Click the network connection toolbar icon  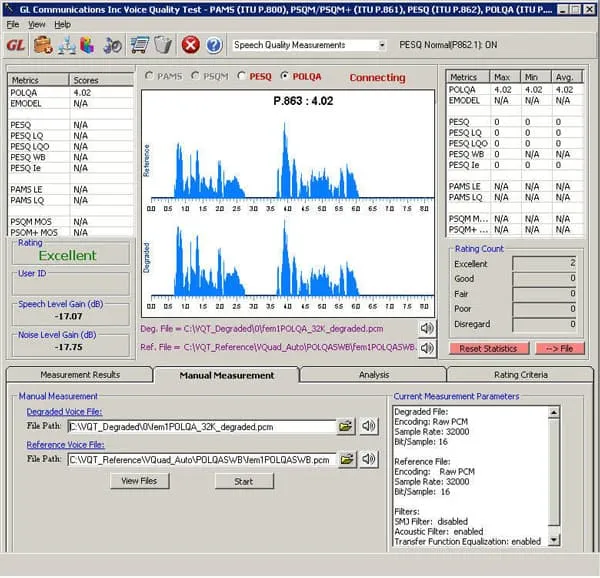pos(67,46)
